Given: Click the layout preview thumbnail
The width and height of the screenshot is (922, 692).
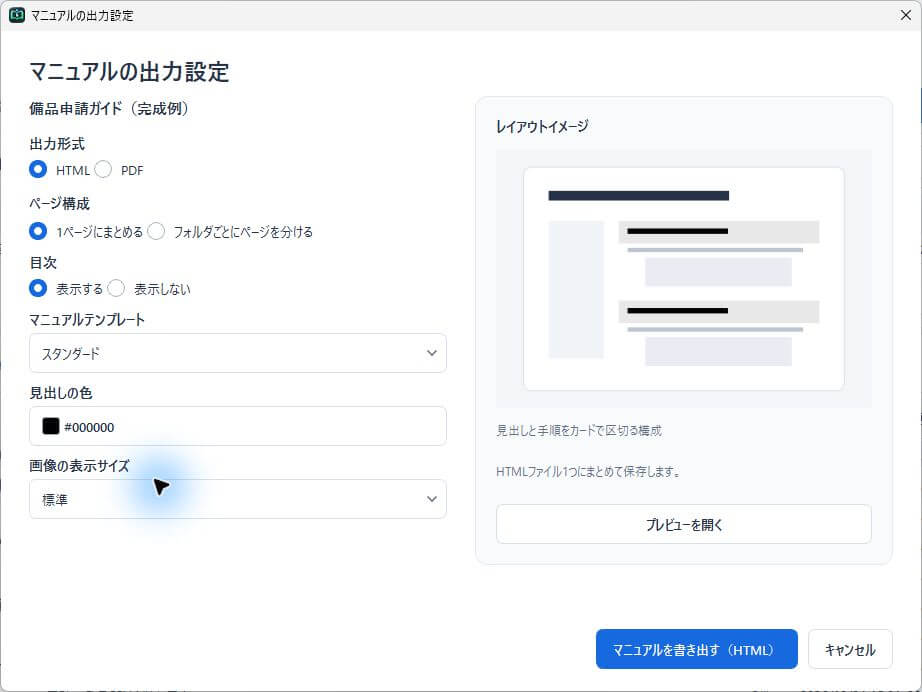Looking at the screenshot, I should pos(683,279).
